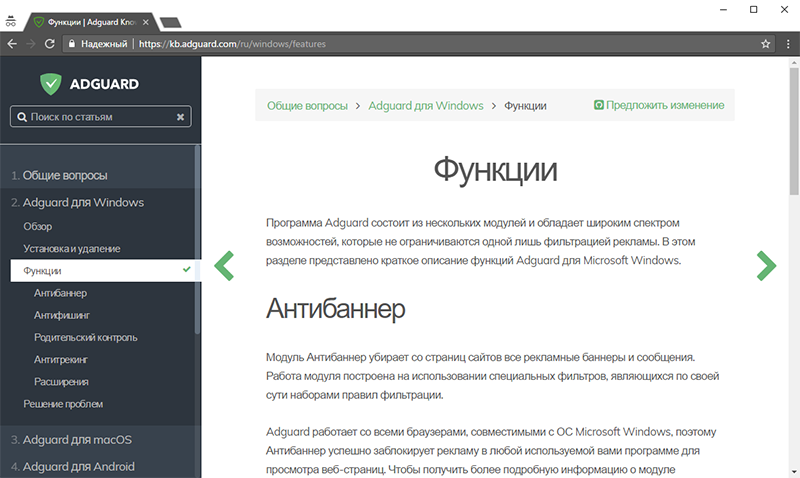Viewport: 800px width, 478px height.
Task: Click the GitHub icon by Предложить изменение
Action: 598,105
